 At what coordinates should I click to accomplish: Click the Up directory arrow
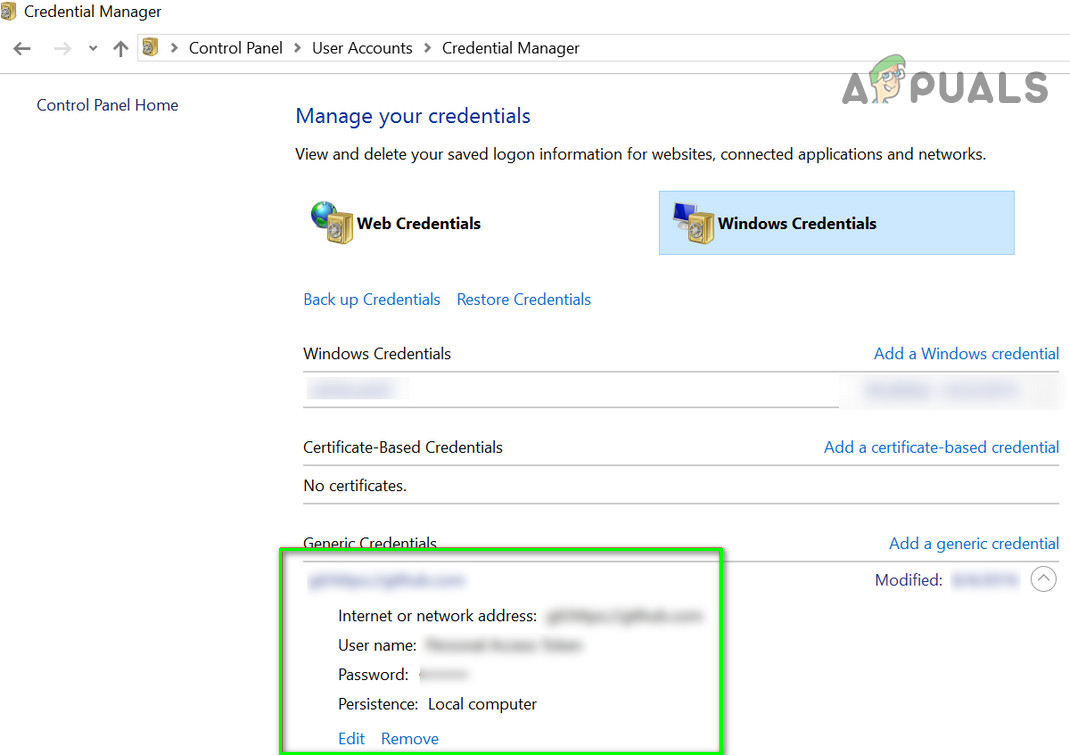point(121,48)
